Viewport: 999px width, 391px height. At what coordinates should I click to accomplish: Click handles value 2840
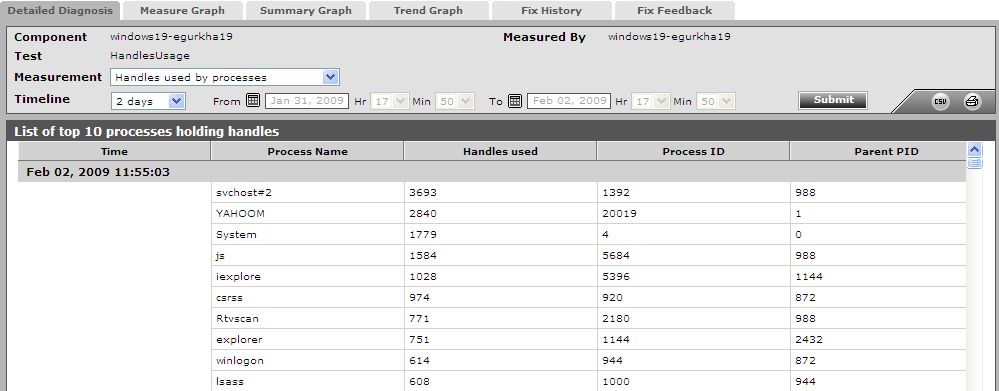tap(423, 213)
